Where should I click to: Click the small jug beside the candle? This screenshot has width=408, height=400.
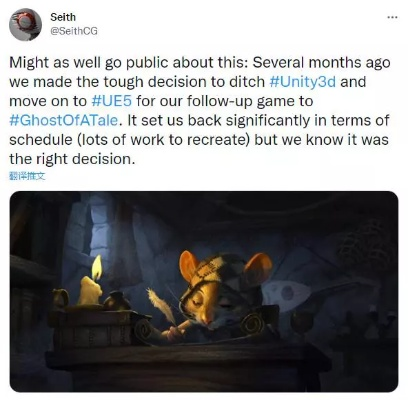tap(61, 298)
